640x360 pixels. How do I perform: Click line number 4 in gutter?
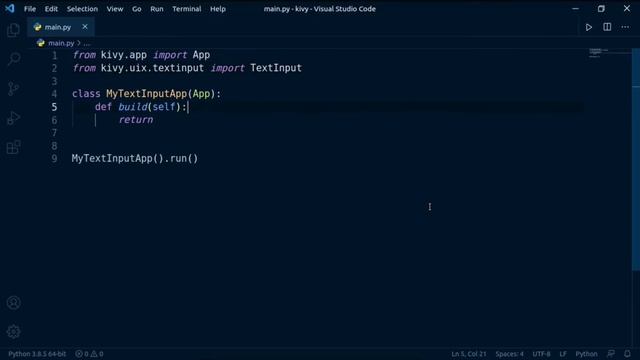[54, 94]
